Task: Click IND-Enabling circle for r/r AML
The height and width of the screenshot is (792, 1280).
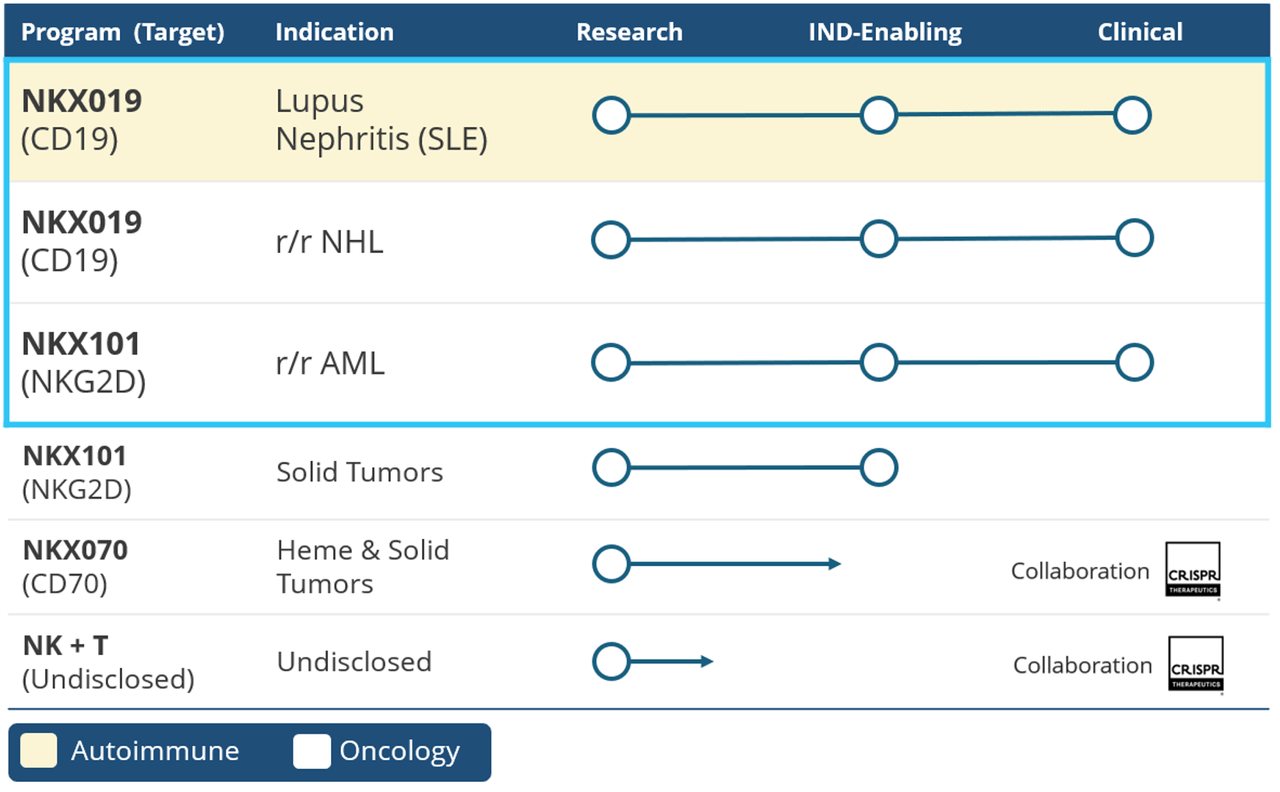Action: 878,363
